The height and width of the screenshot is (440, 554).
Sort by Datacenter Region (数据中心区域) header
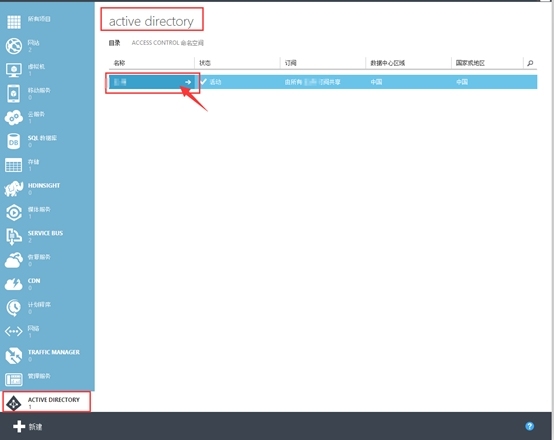(388, 63)
